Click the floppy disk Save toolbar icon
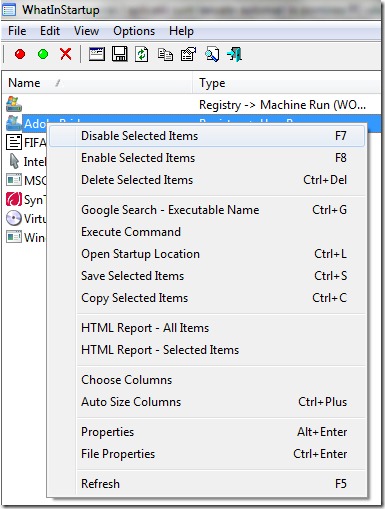The width and height of the screenshot is (385, 509). coord(120,54)
